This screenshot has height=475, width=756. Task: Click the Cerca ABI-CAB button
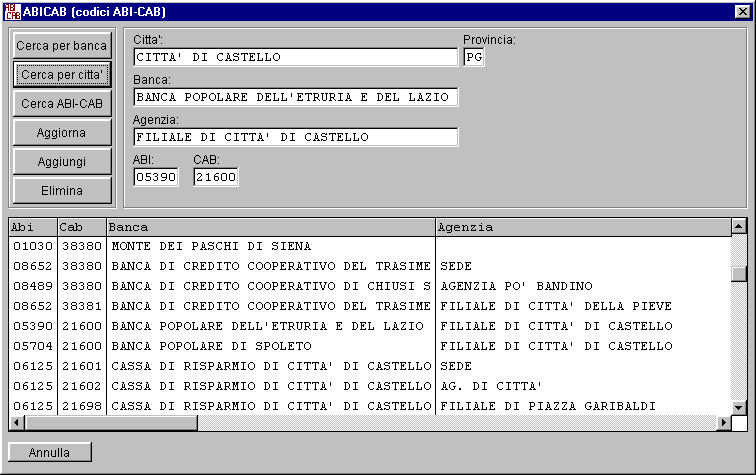click(62, 104)
